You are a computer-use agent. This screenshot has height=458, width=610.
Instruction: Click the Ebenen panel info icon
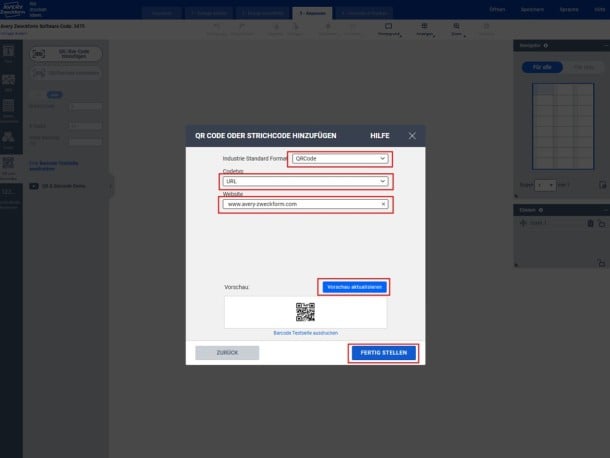click(541, 210)
